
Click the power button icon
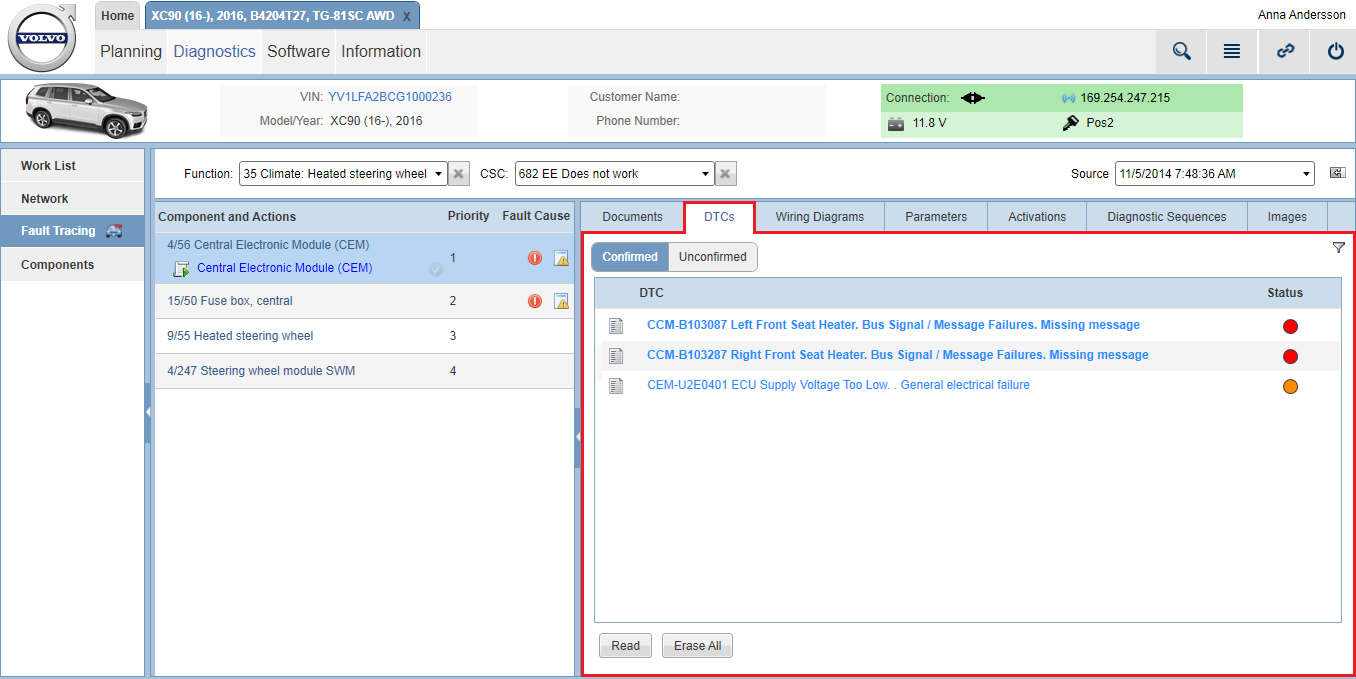coord(1335,52)
